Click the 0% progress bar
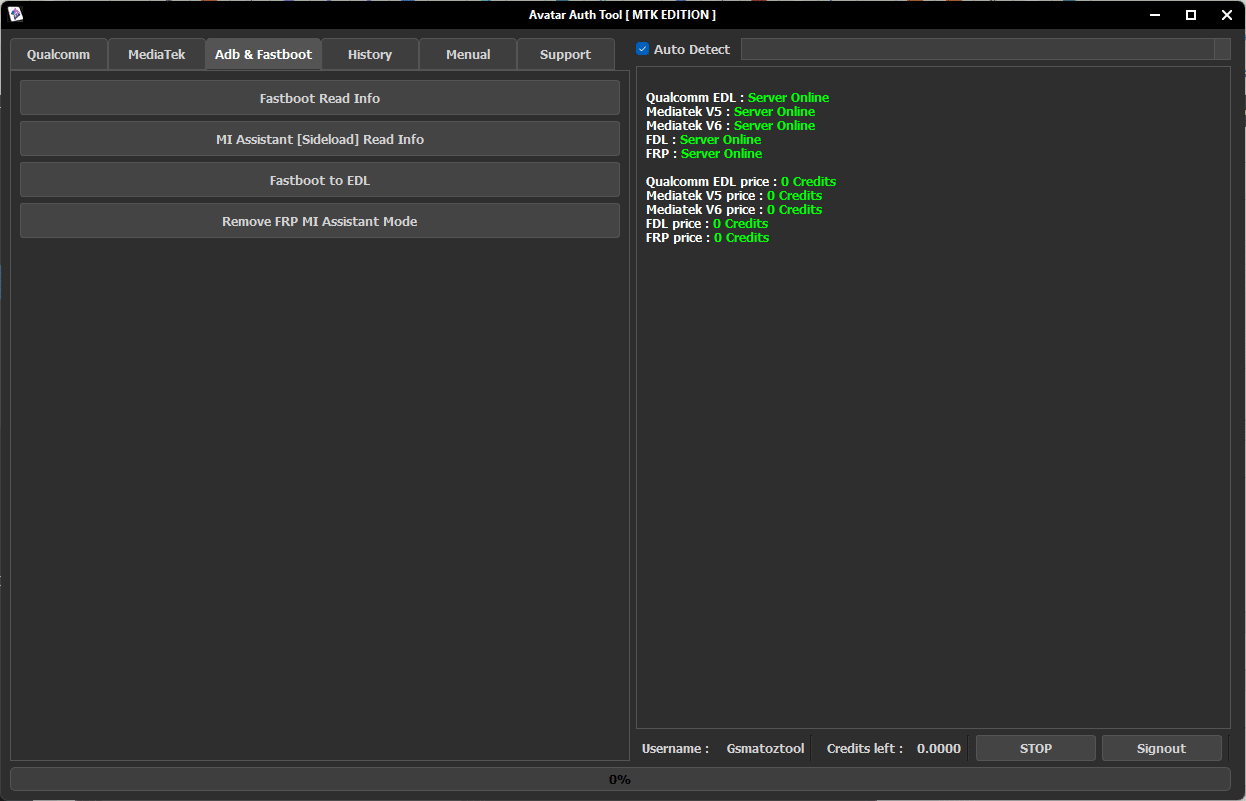Screen dimensions: 1246x801 click(620, 779)
